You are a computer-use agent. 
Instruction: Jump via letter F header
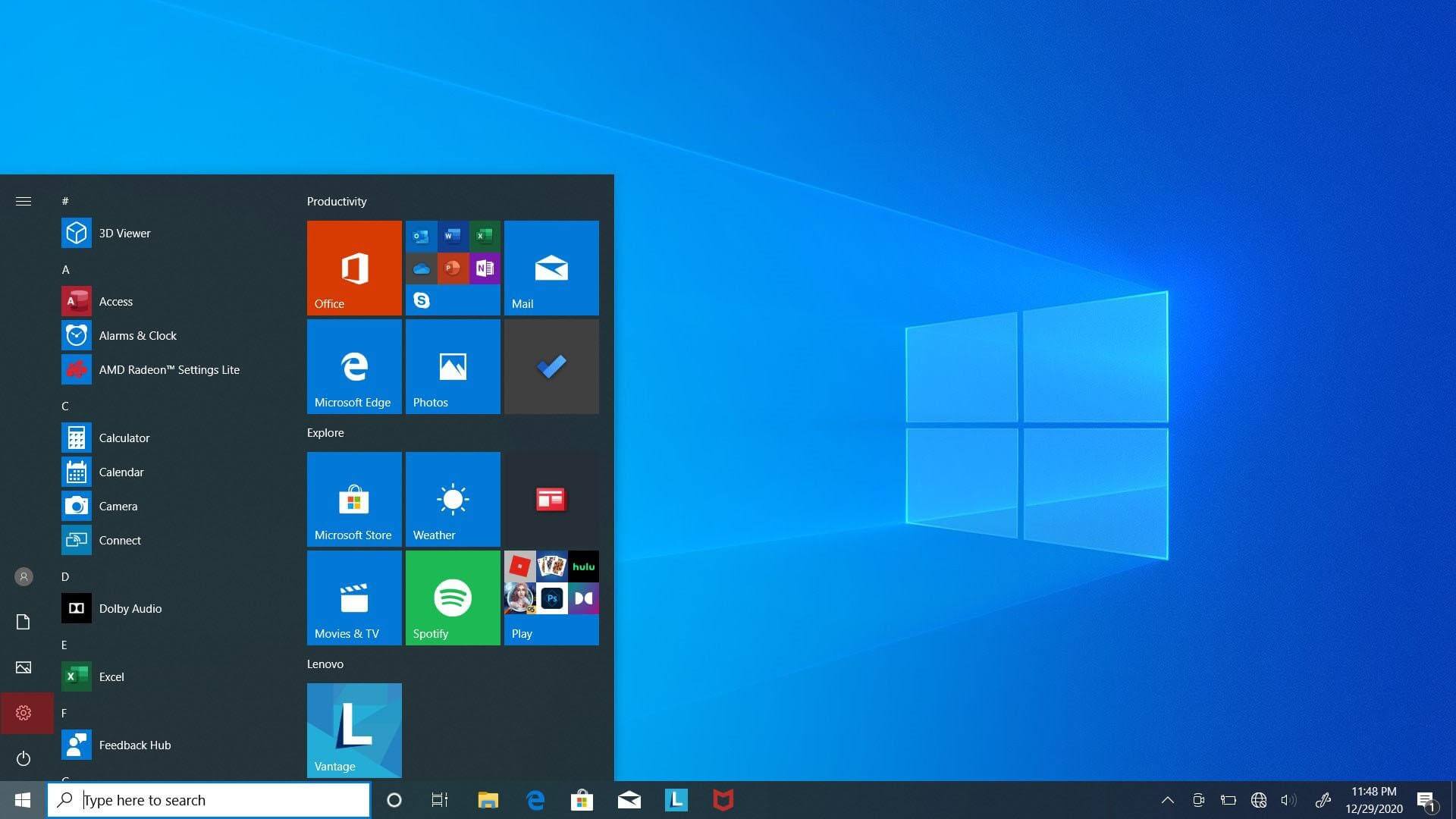[64, 713]
